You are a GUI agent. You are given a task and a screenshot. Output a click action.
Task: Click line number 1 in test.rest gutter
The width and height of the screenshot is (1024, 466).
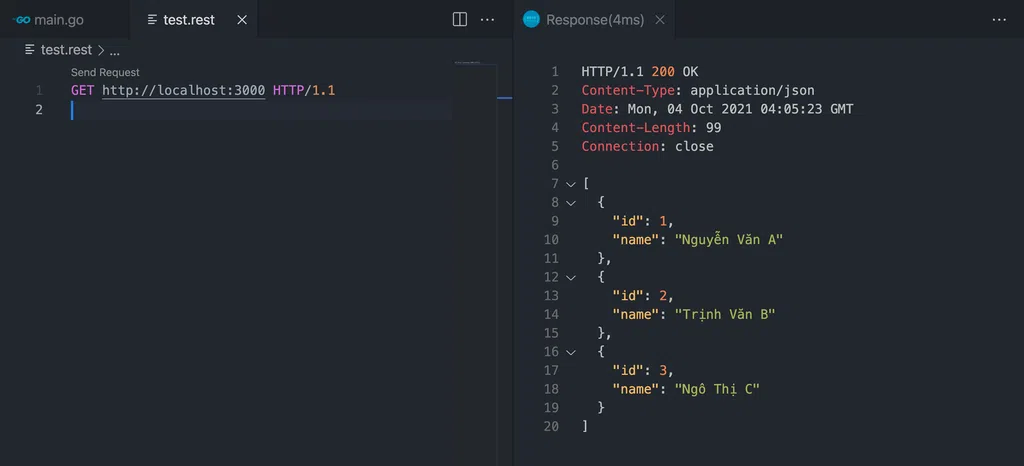click(x=39, y=90)
